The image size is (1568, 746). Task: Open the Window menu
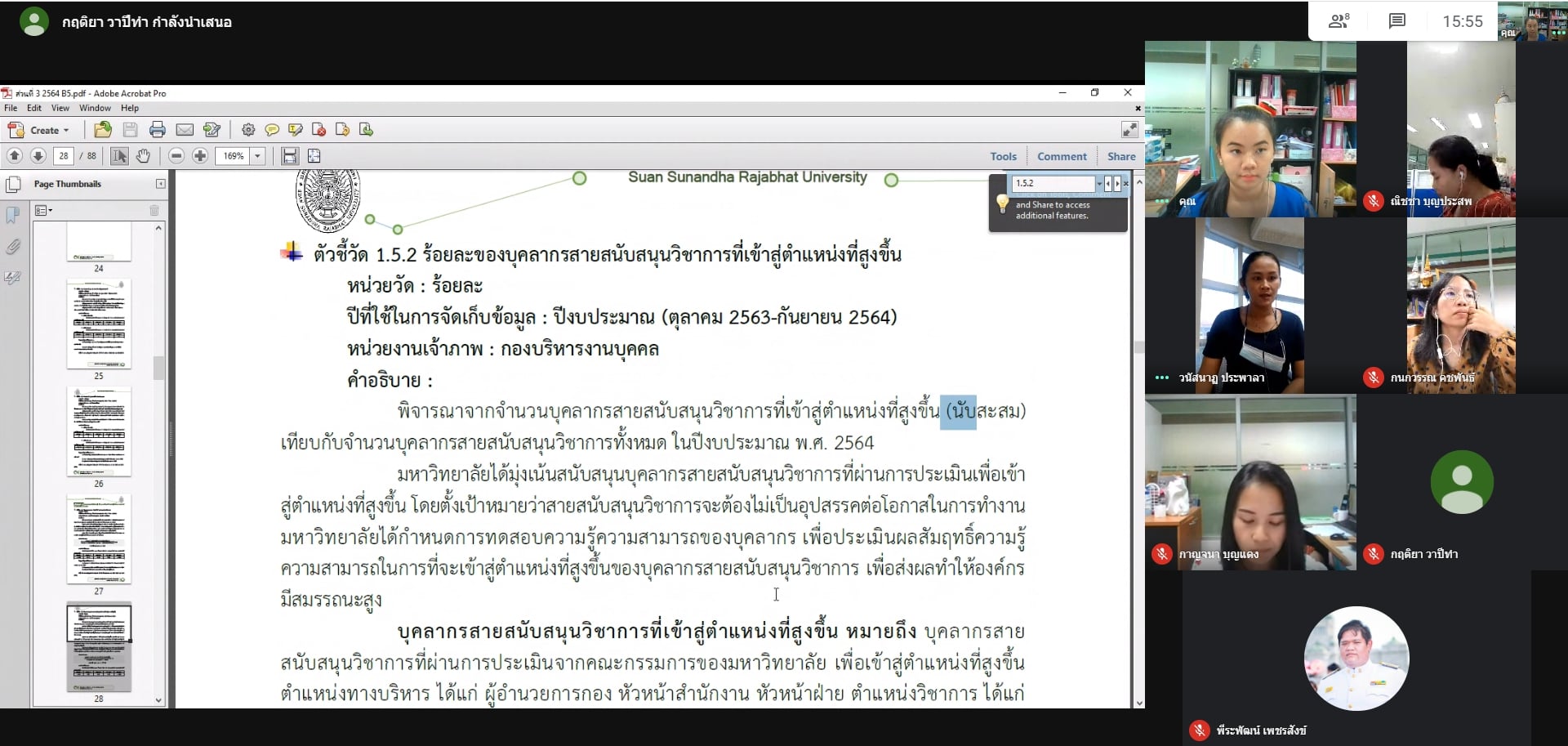(95, 108)
